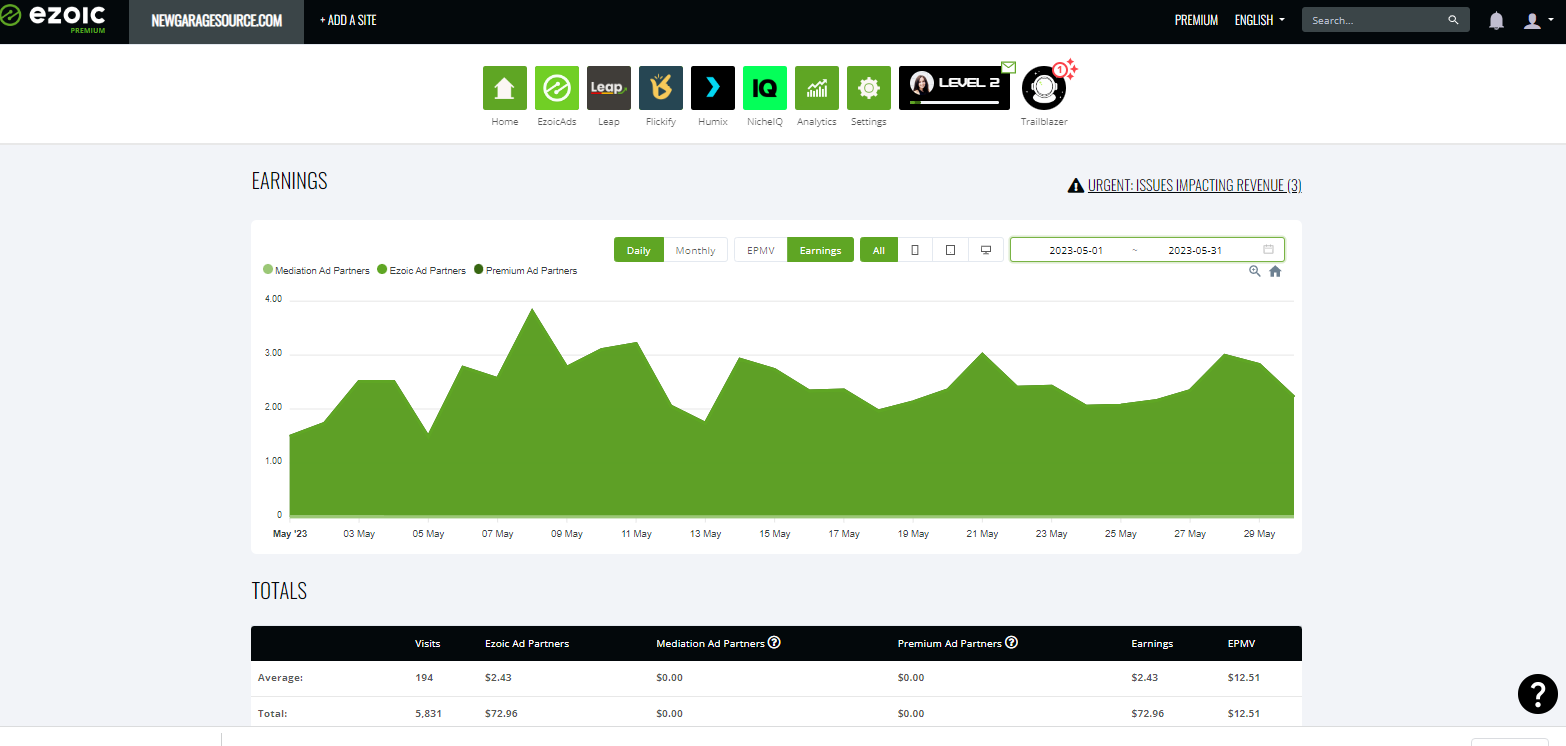
Task: Filter chart by tablet device
Action: coord(951,250)
